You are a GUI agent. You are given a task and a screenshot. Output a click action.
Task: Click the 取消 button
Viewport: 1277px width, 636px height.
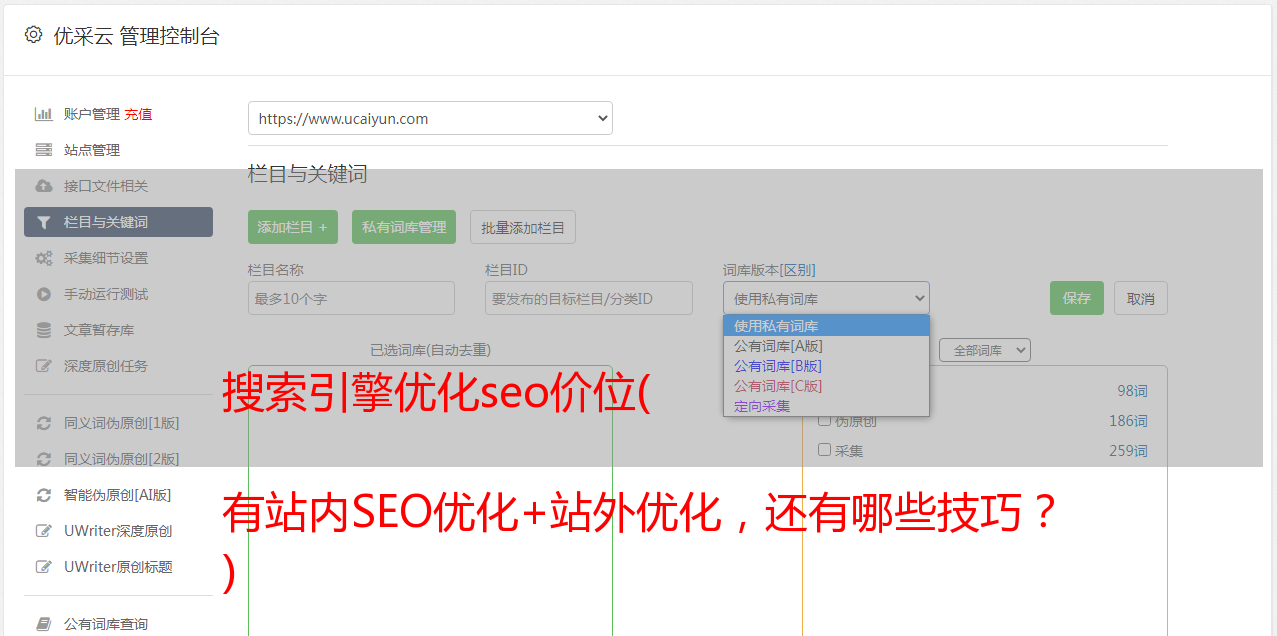coord(1141,298)
